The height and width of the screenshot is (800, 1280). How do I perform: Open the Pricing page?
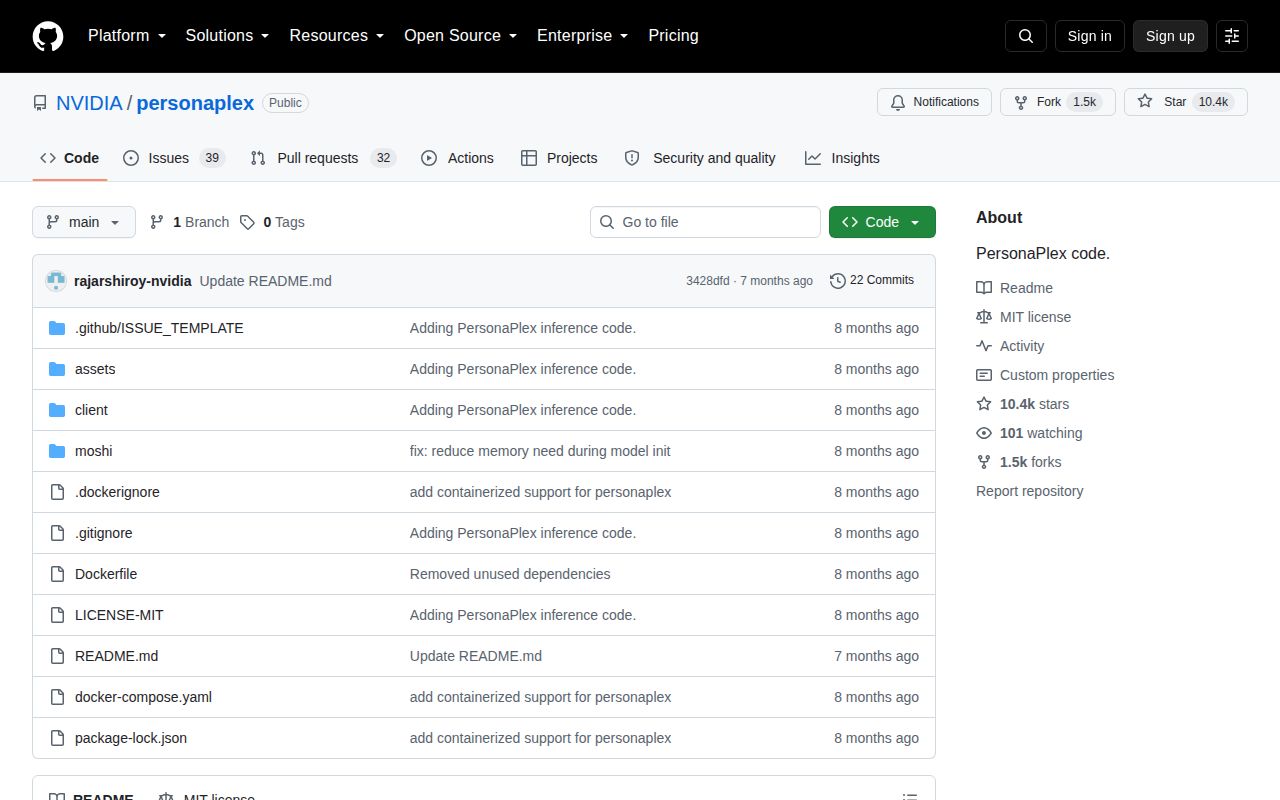[x=673, y=36]
